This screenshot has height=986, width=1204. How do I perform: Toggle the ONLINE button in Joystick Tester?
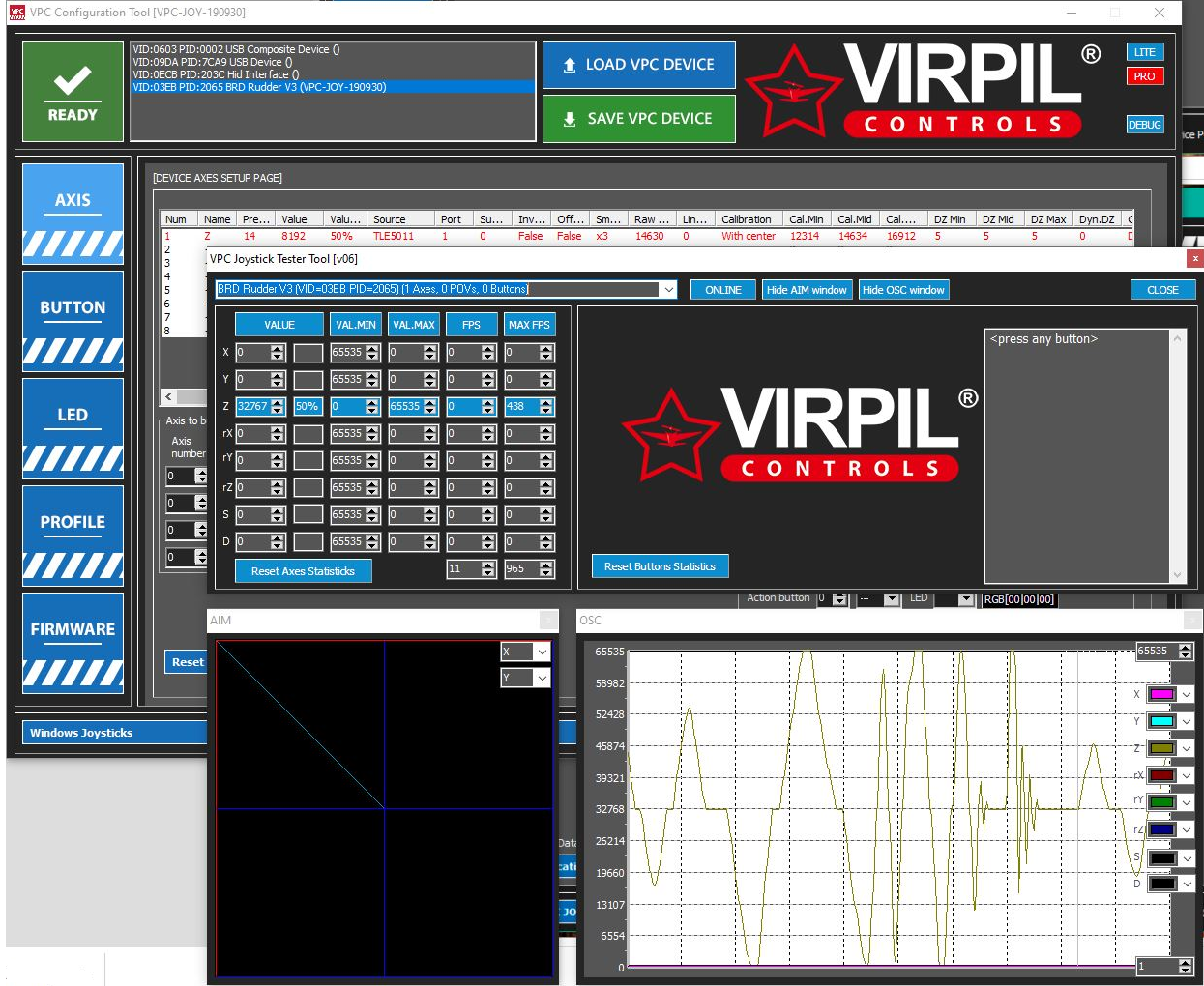pyautogui.click(x=723, y=290)
